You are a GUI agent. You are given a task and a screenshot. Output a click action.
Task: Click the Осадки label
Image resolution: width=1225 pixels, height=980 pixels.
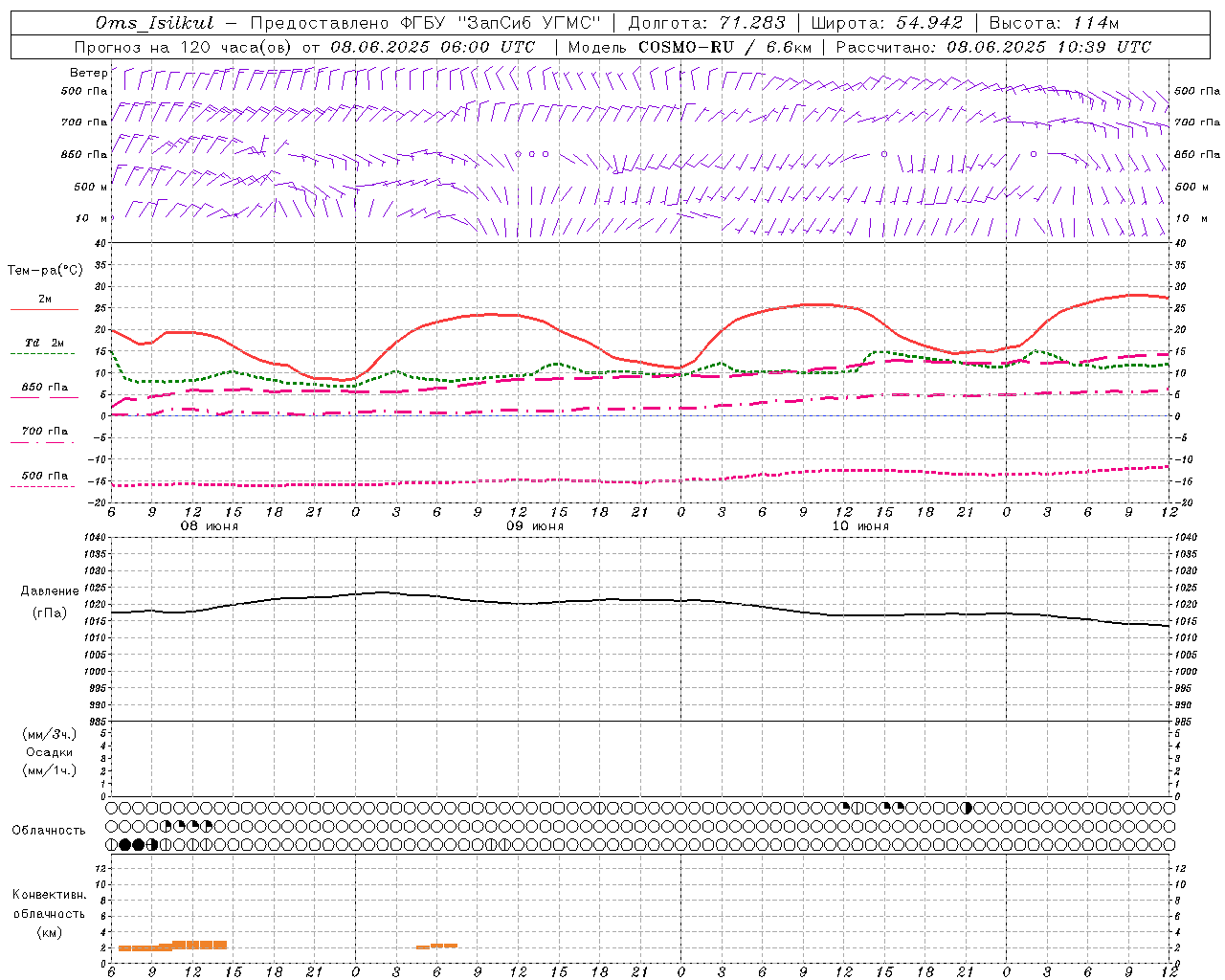[50, 752]
